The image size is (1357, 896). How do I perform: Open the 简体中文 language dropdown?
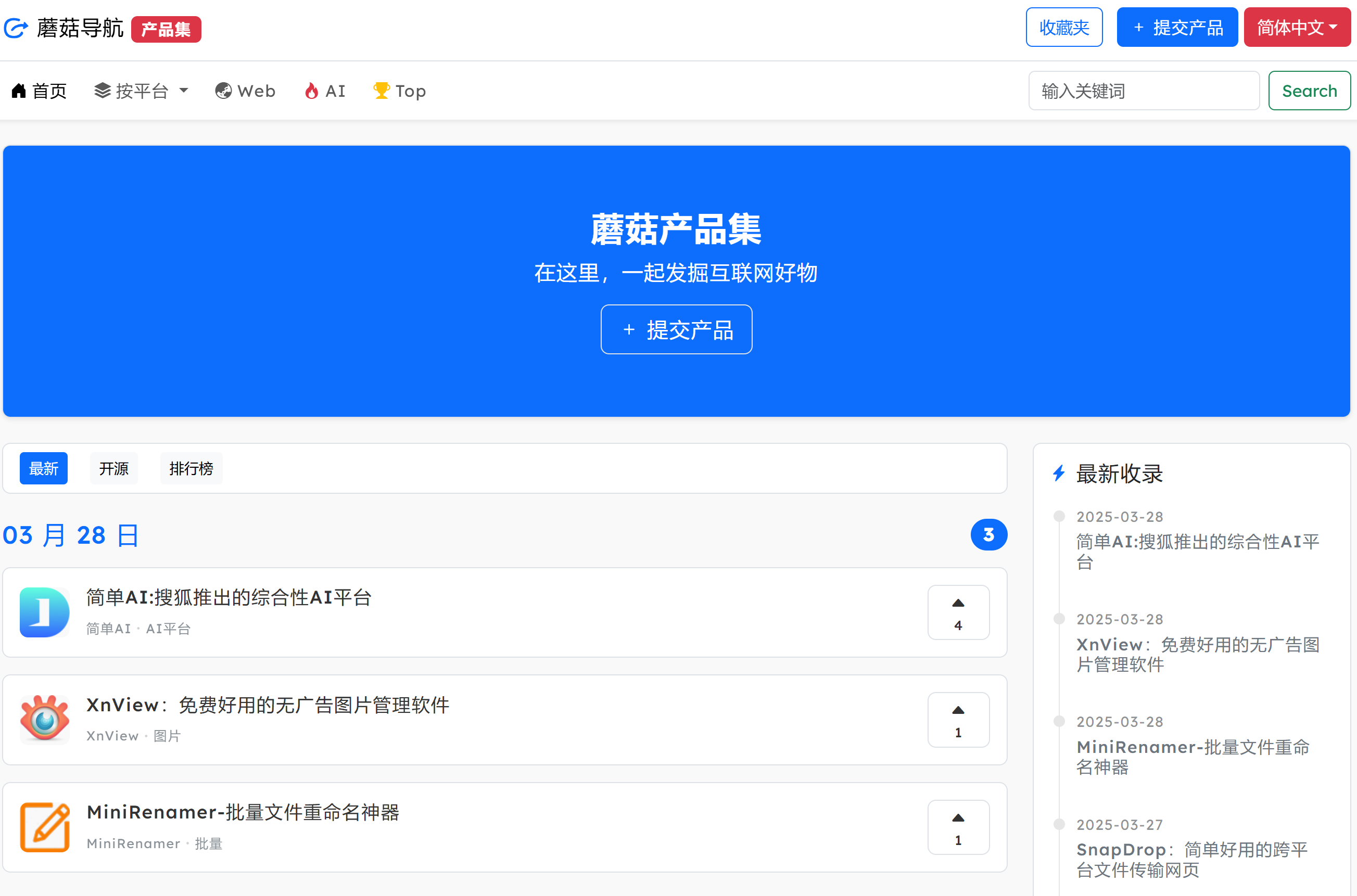point(1297,28)
